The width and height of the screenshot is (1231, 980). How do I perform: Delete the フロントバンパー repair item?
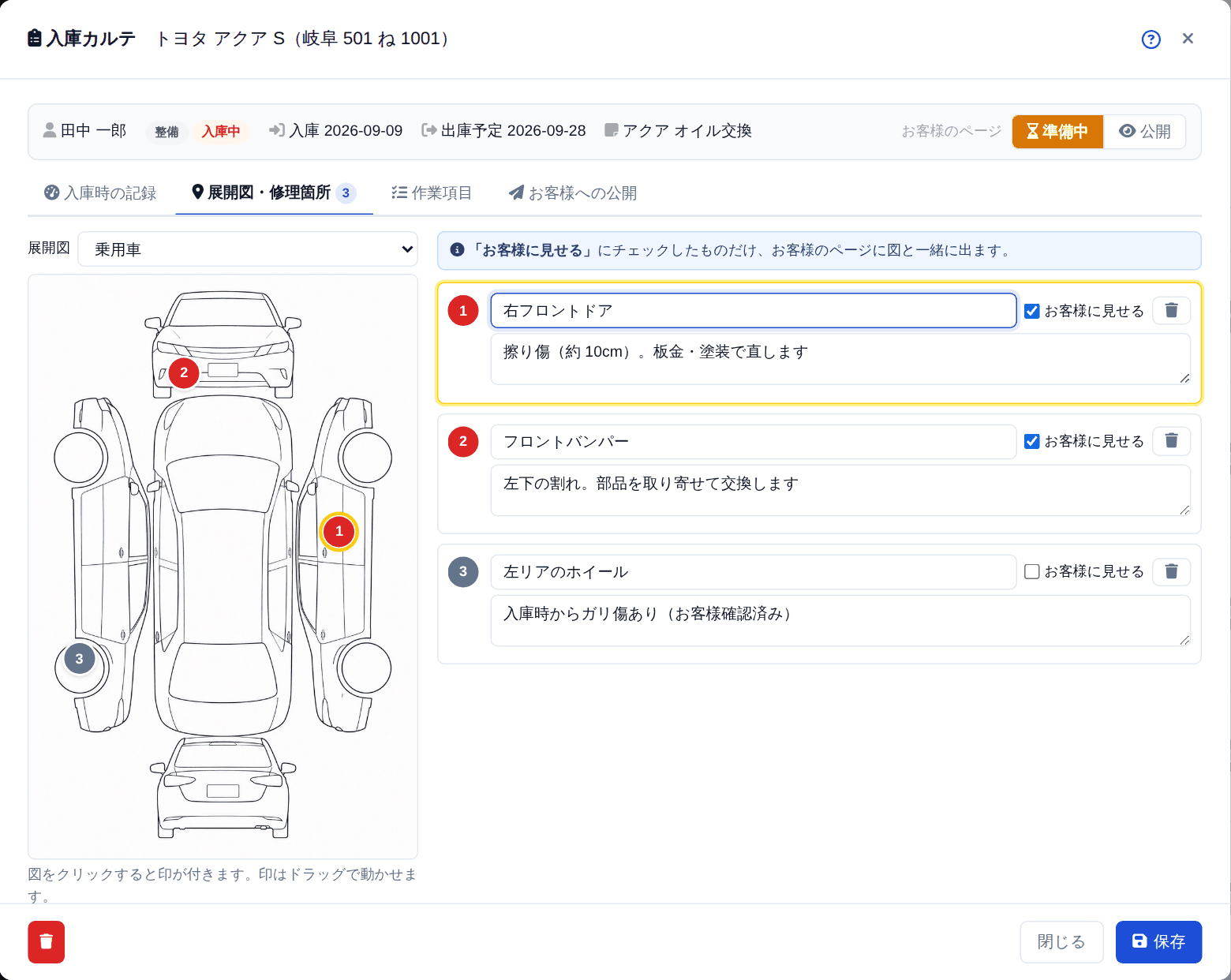click(1171, 441)
